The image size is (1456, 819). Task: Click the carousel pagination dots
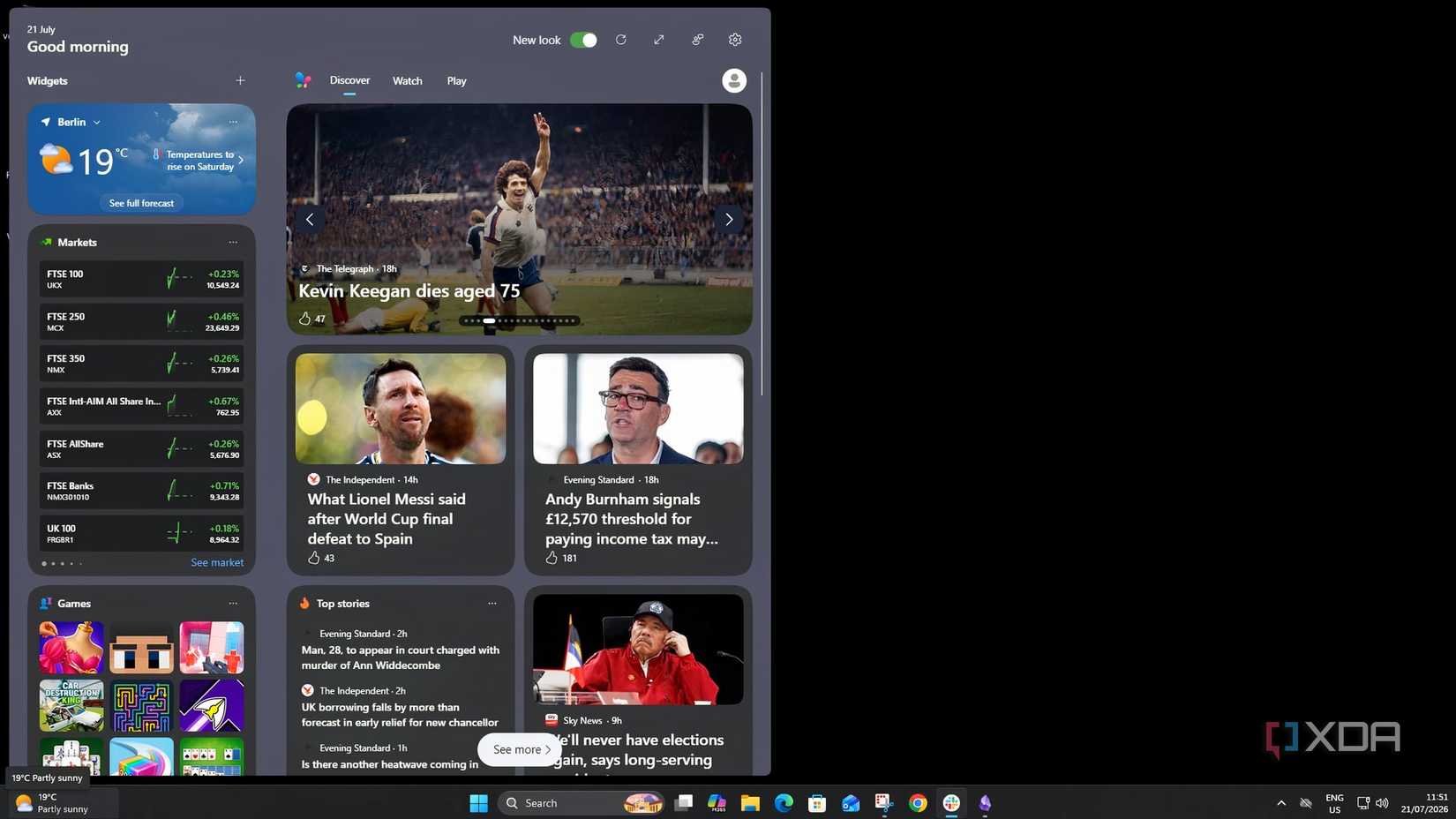(x=520, y=320)
